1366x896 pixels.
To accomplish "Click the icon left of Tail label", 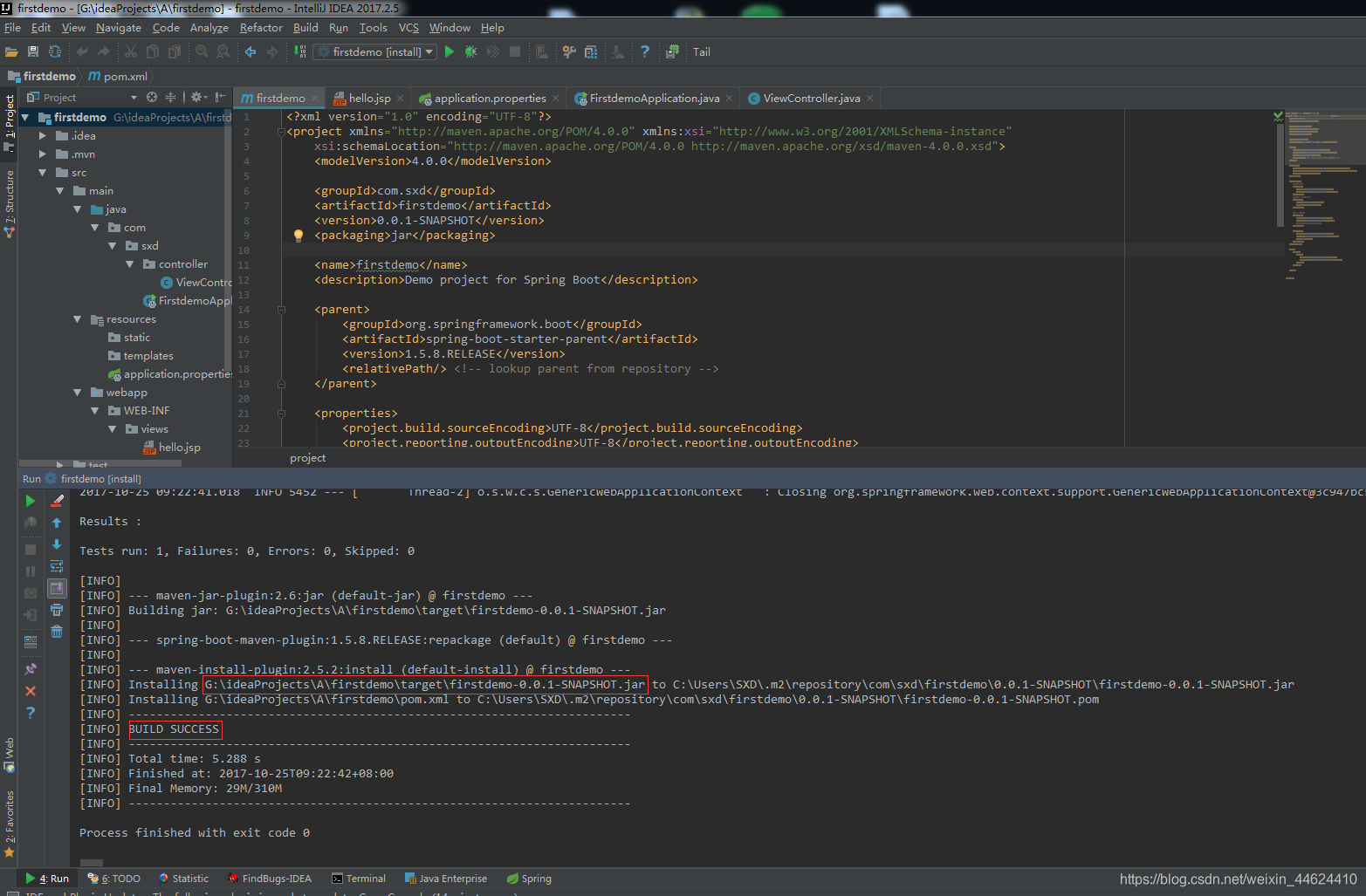I will [672, 51].
